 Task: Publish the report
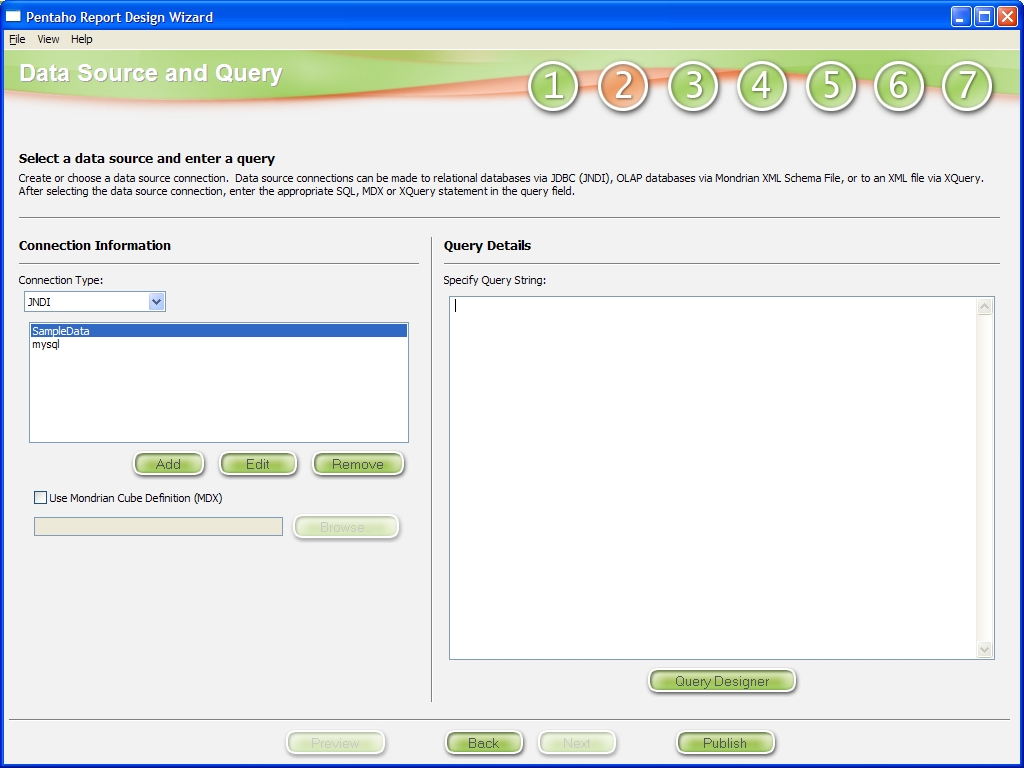725,743
